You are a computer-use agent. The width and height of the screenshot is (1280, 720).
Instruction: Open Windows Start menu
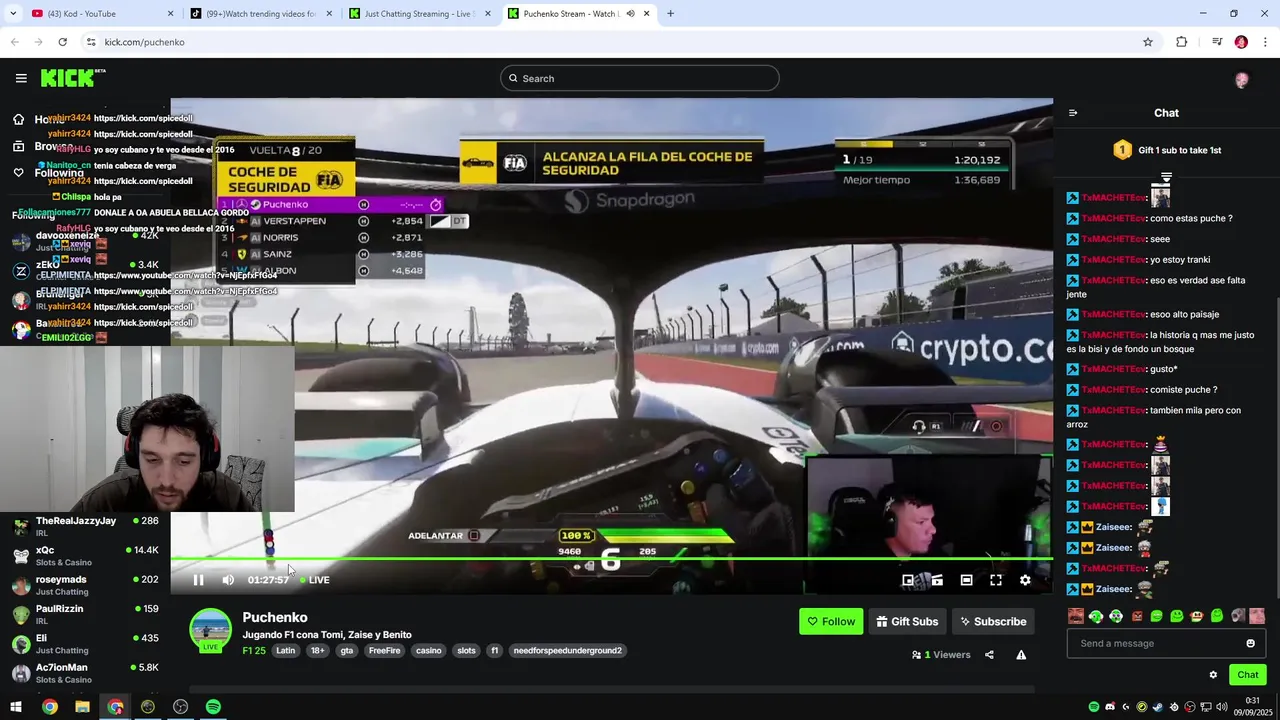click(x=16, y=707)
